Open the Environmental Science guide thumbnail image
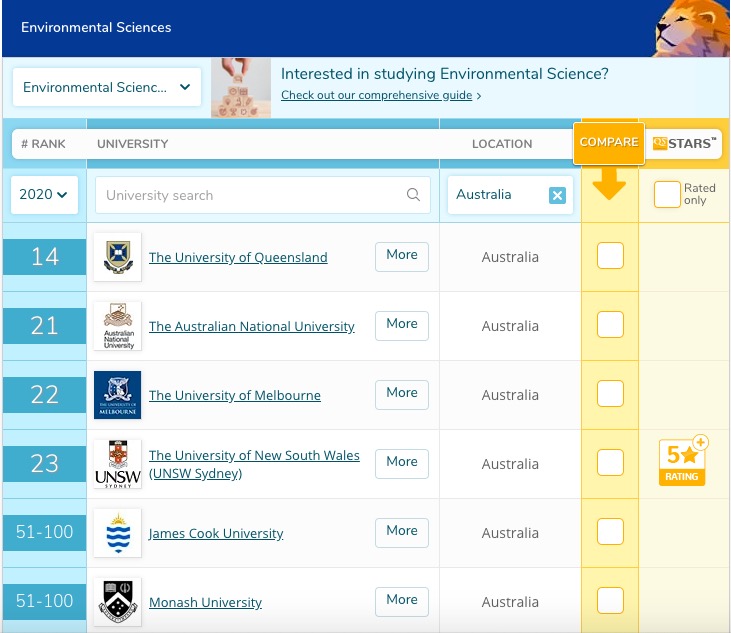Image resolution: width=731 pixels, height=633 pixels. [241, 88]
